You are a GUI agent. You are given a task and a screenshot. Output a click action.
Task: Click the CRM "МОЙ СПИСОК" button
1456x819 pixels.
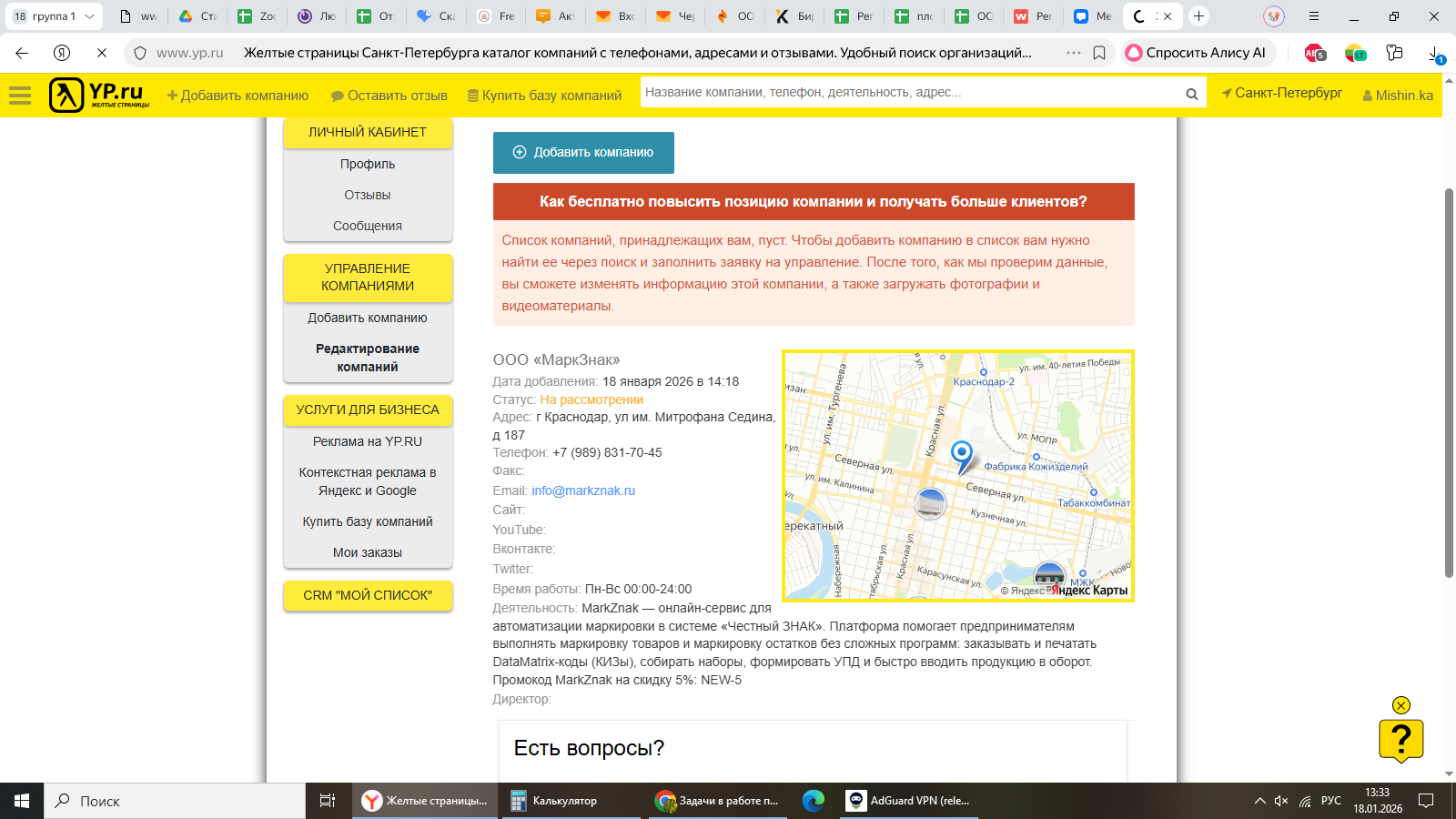368,595
